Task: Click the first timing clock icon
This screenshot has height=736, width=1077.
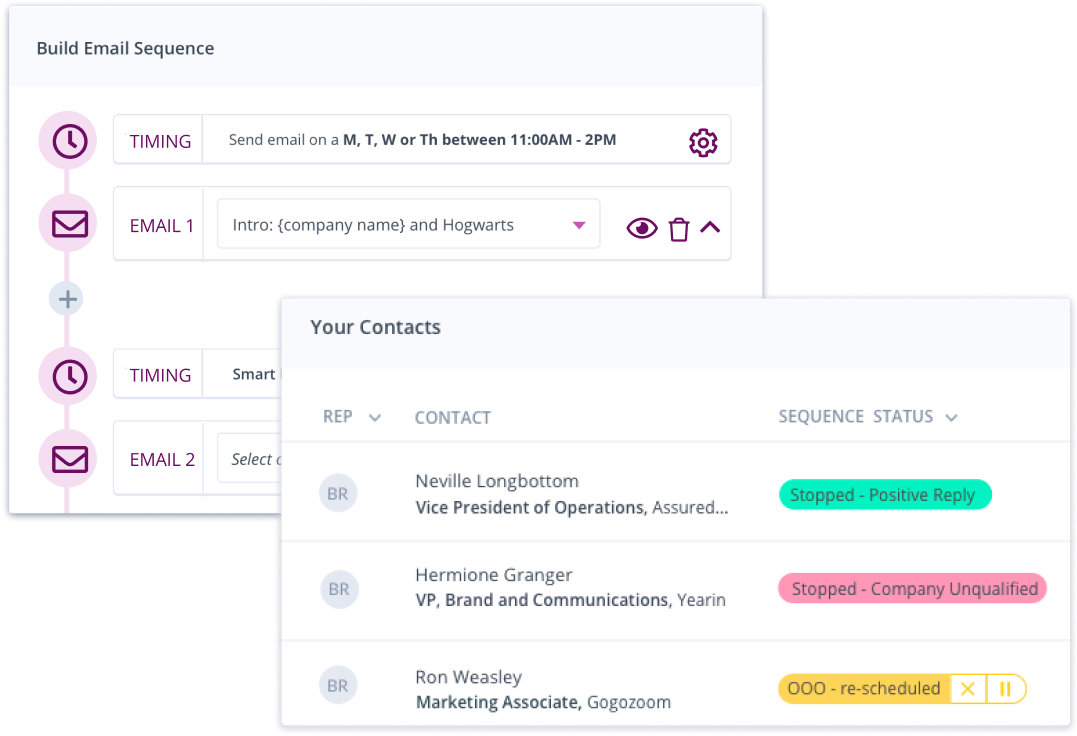Action: 68,141
